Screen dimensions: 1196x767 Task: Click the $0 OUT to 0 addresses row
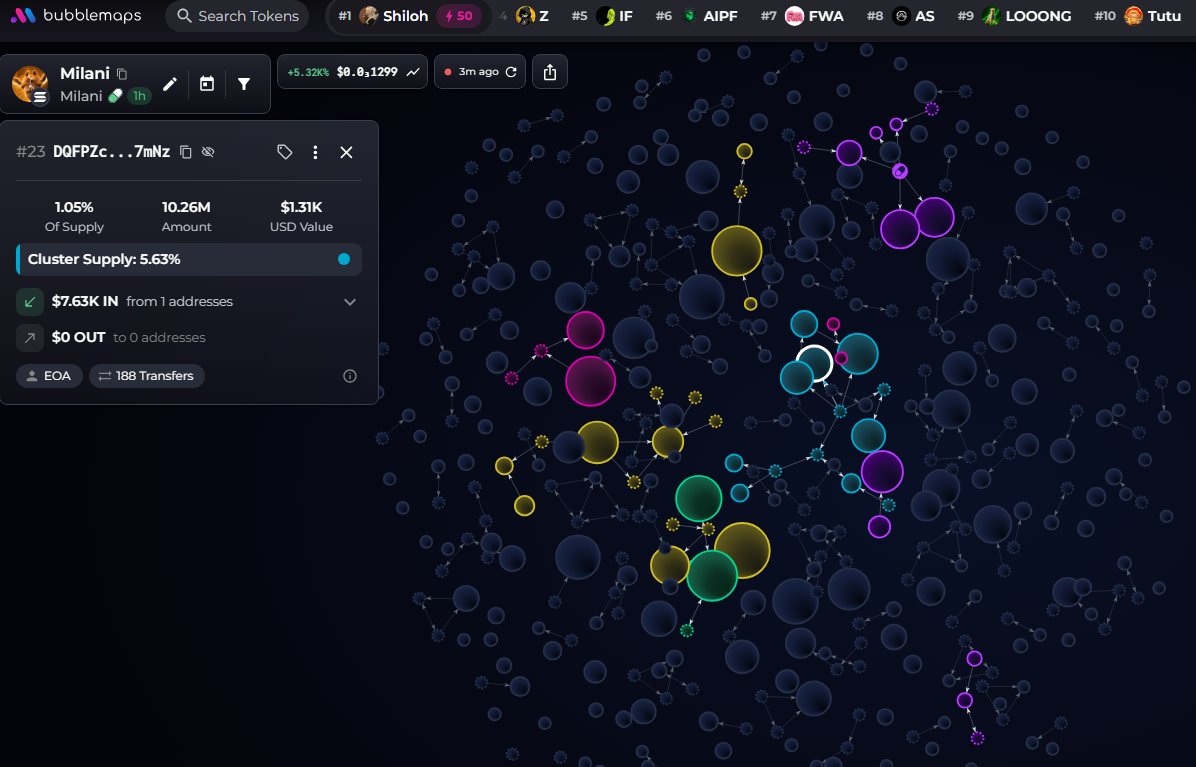(189, 338)
